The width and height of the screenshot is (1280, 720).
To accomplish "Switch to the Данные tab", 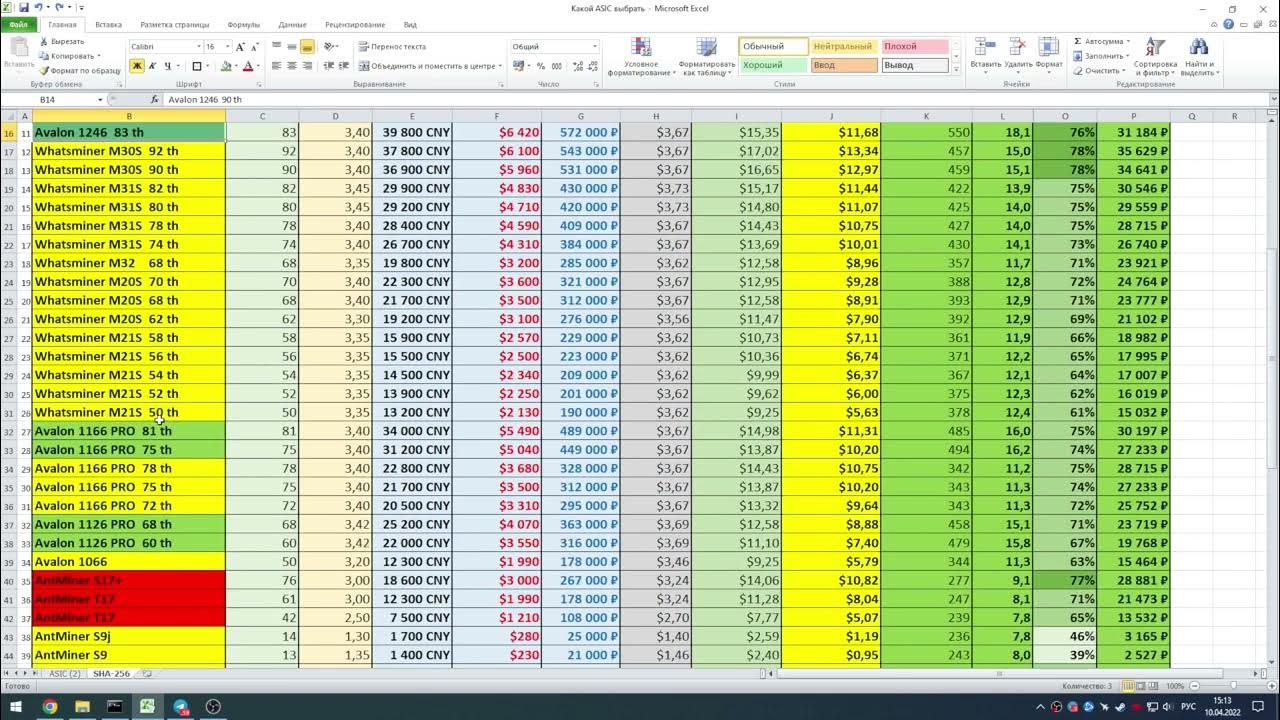I will pyautogui.click(x=293, y=24).
